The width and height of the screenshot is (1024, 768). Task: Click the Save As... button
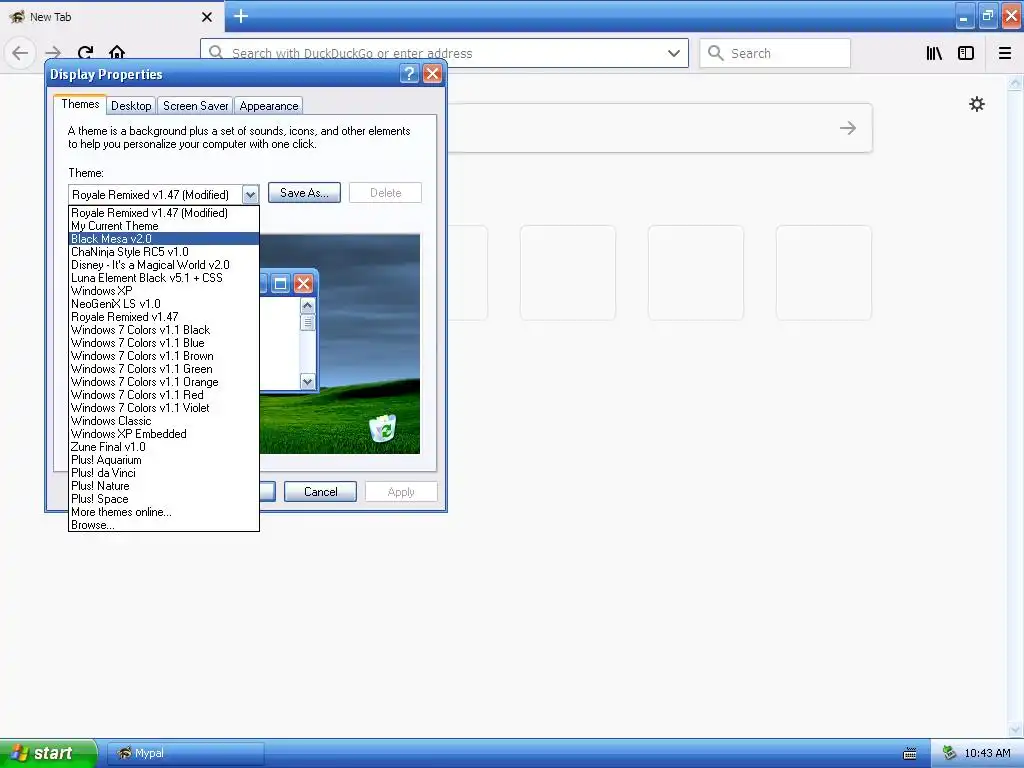[x=304, y=193]
